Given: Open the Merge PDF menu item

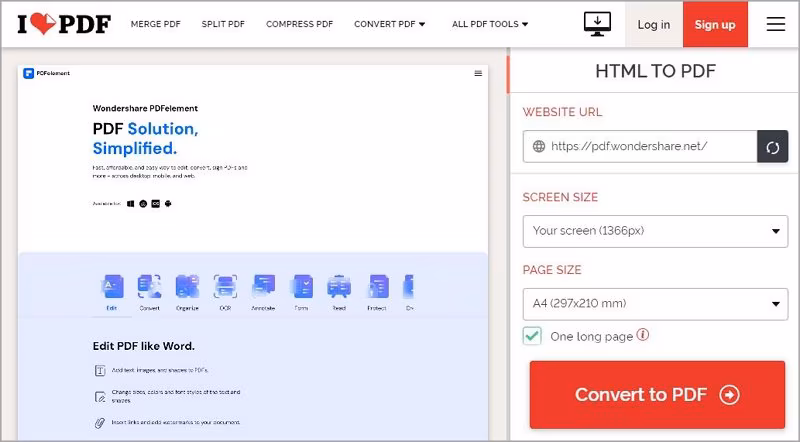Looking at the screenshot, I should pyautogui.click(x=156, y=24).
